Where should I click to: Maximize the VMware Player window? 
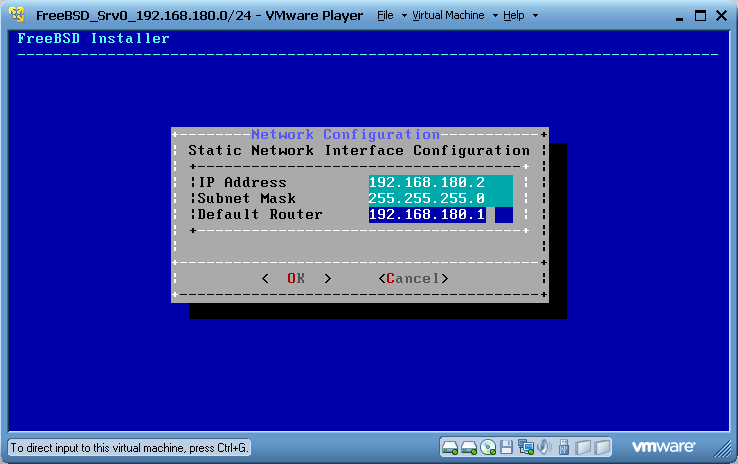pos(700,16)
